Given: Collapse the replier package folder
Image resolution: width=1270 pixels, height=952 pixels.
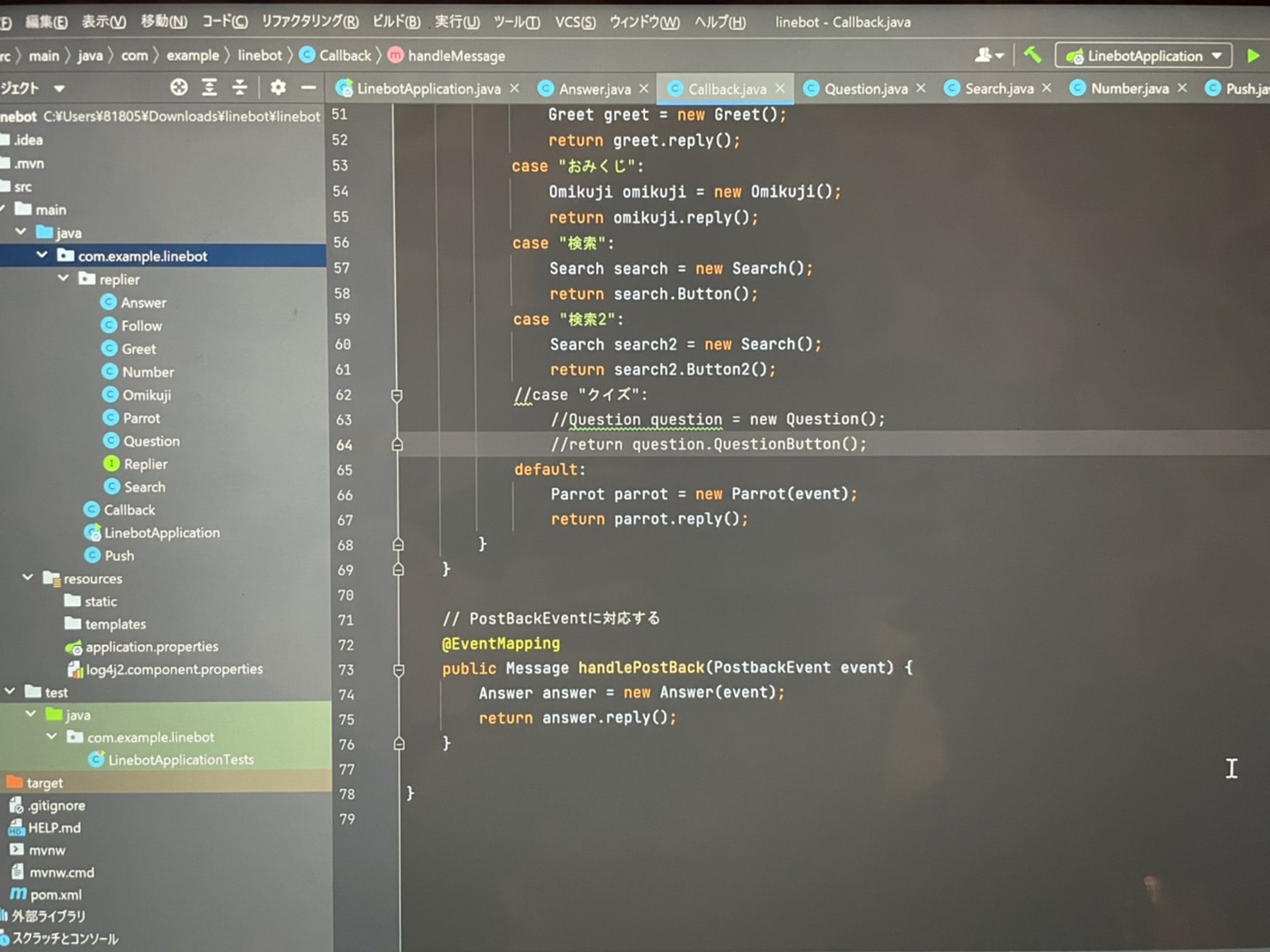Looking at the screenshot, I should point(64,279).
